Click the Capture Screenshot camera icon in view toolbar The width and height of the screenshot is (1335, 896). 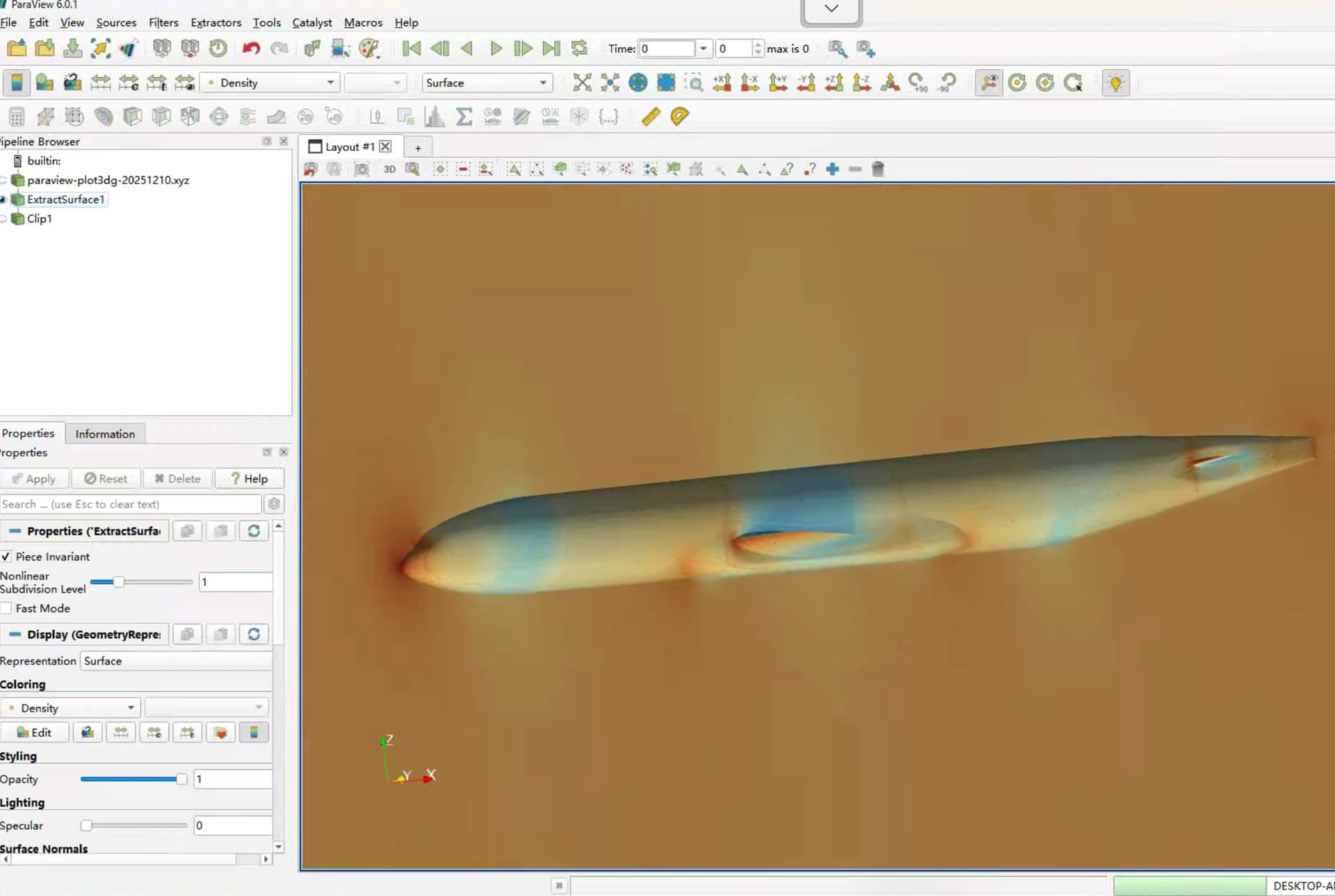pyautogui.click(x=362, y=169)
